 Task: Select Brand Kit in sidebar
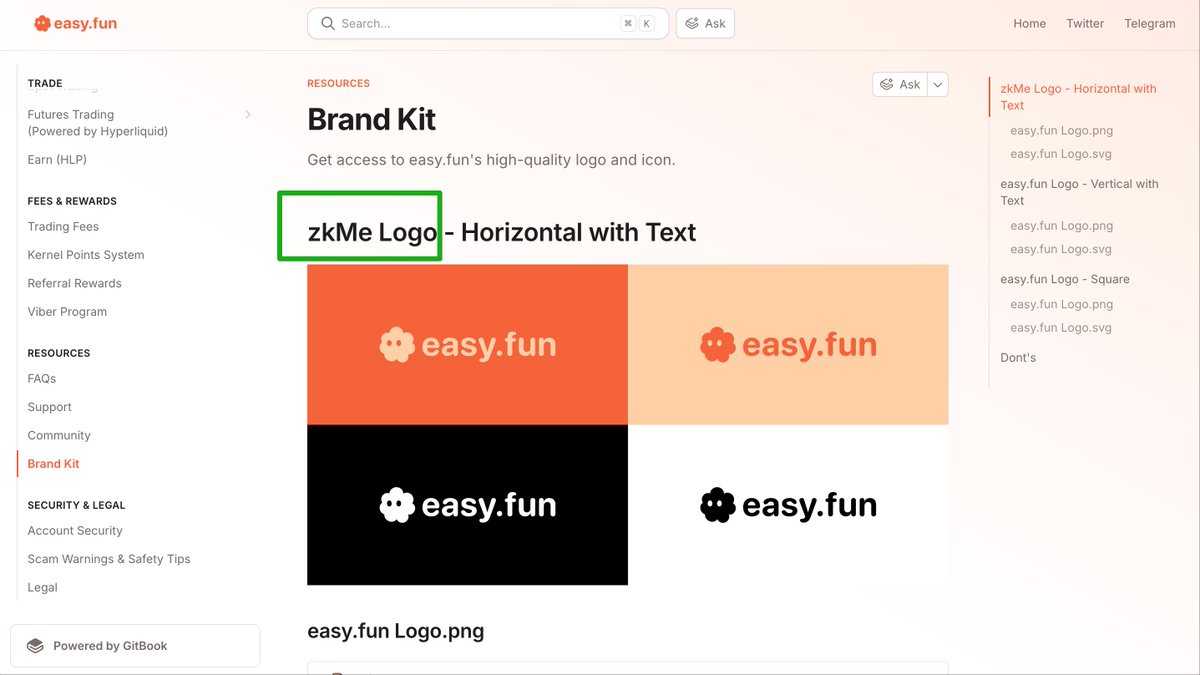pos(53,464)
